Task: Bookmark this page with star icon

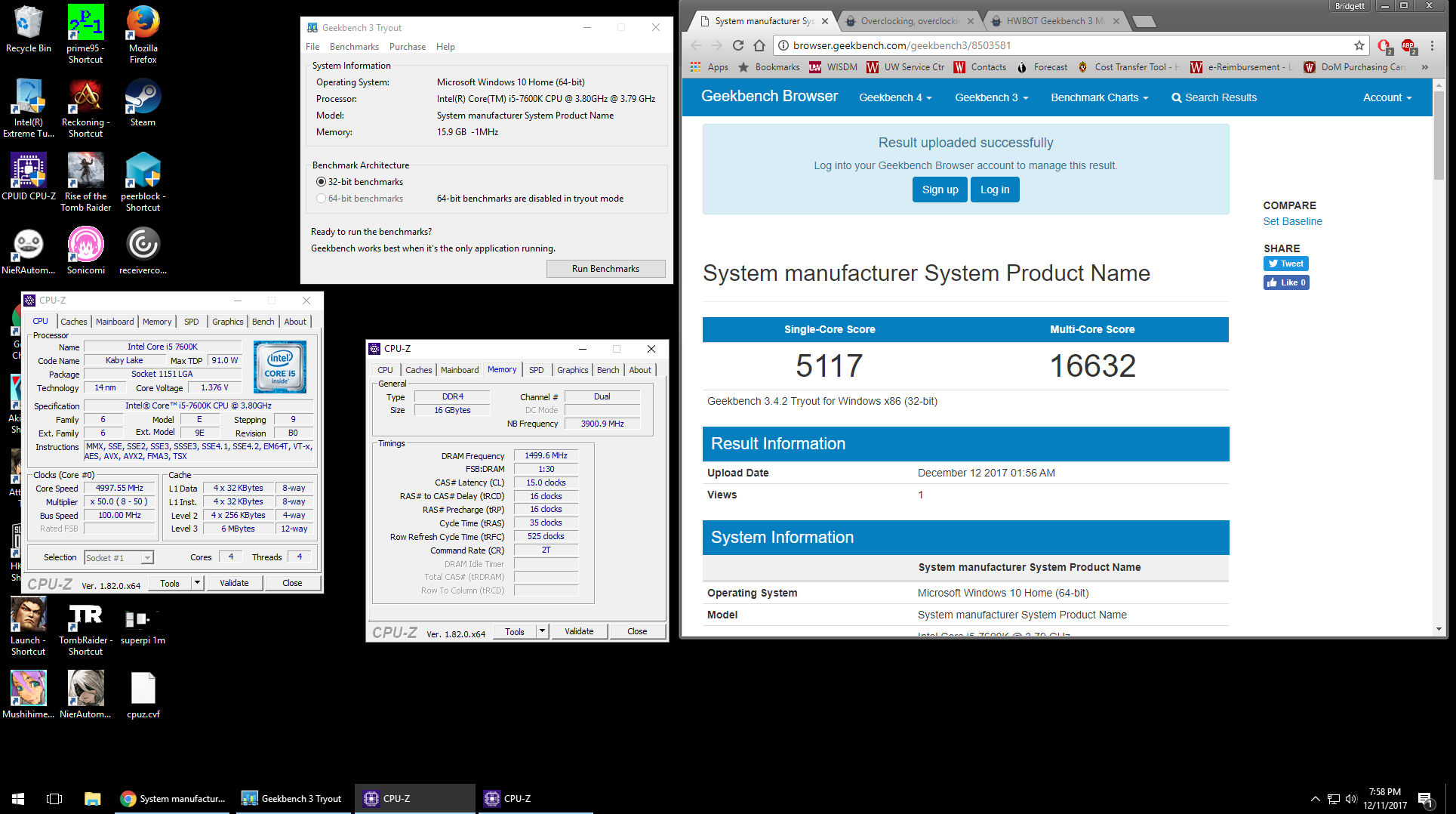Action: coord(1359,45)
